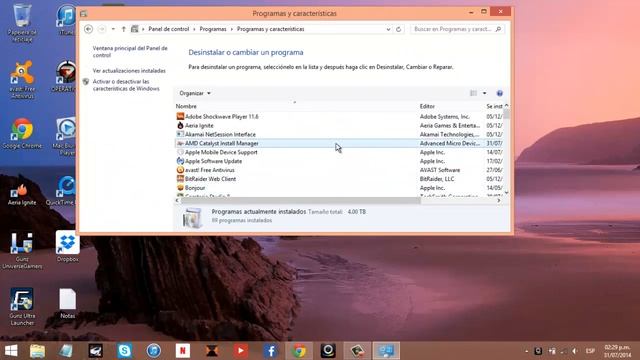
Task: Select Adobe Shockwave Player 11.6 row
Action: pos(339,116)
